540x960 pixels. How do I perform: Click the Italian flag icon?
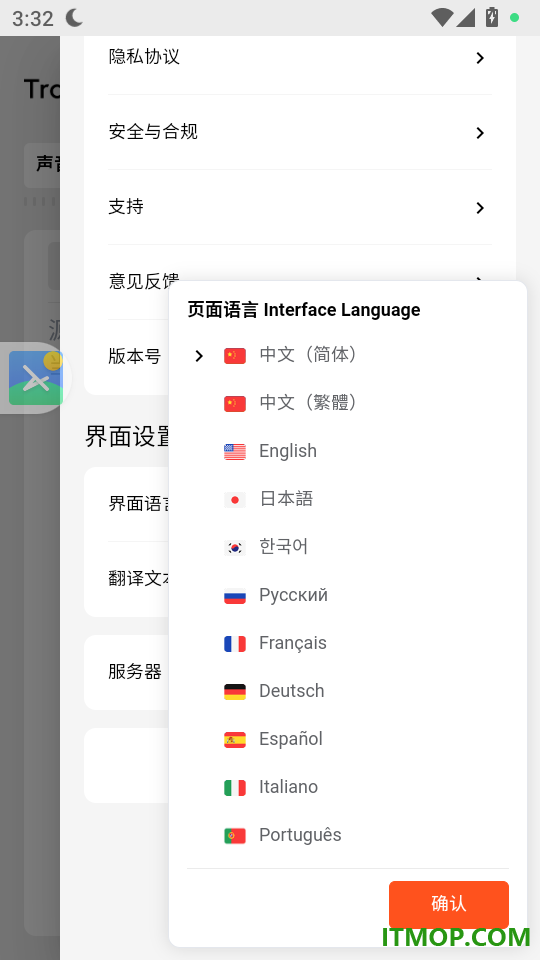click(234, 787)
